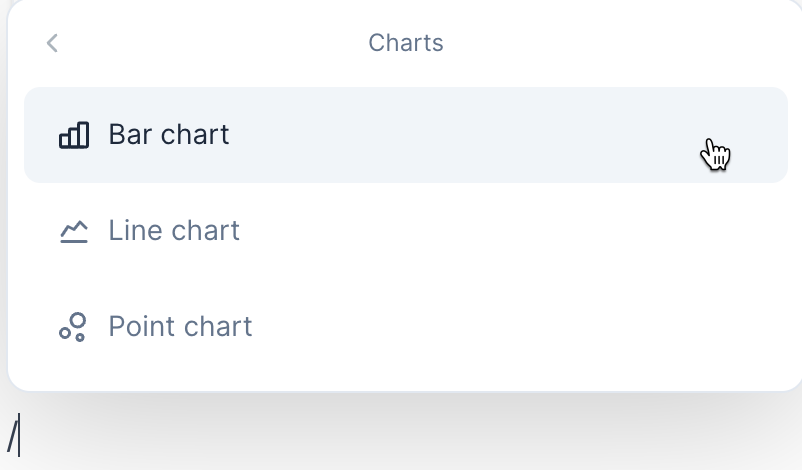The width and height of the screenshot is (802, 470).
Task: Click the point chart bubbles icon
Action: point(73,327)
